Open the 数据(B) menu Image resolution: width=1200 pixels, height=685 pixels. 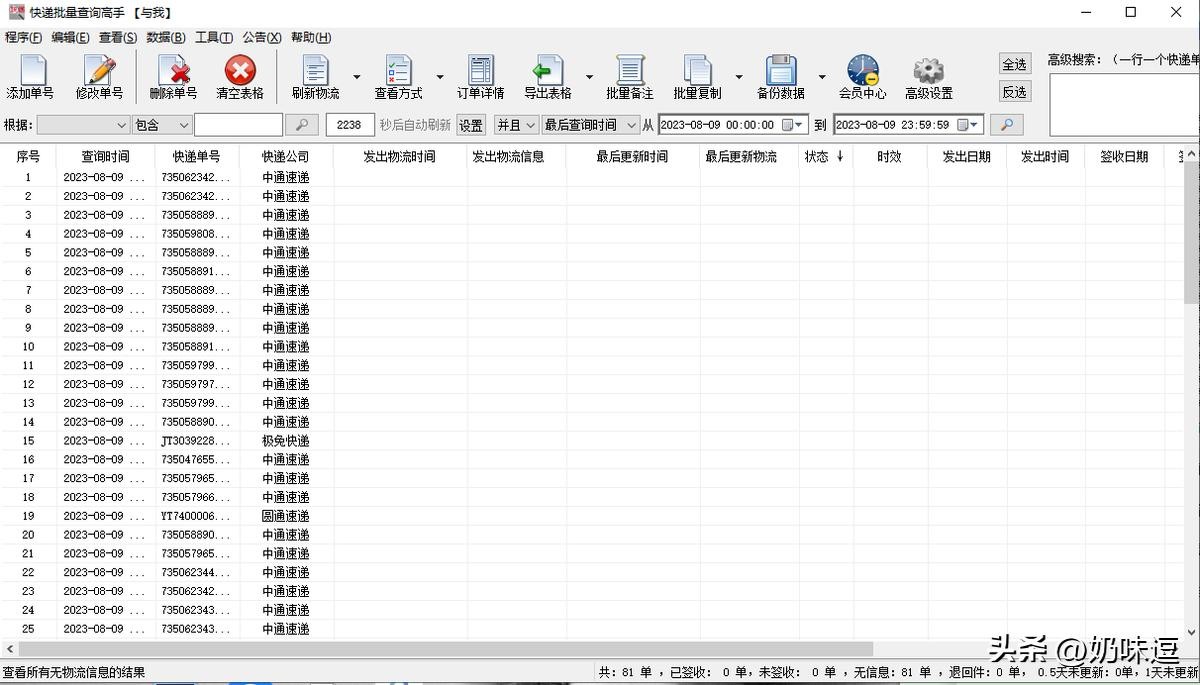(x=165, y=37)
